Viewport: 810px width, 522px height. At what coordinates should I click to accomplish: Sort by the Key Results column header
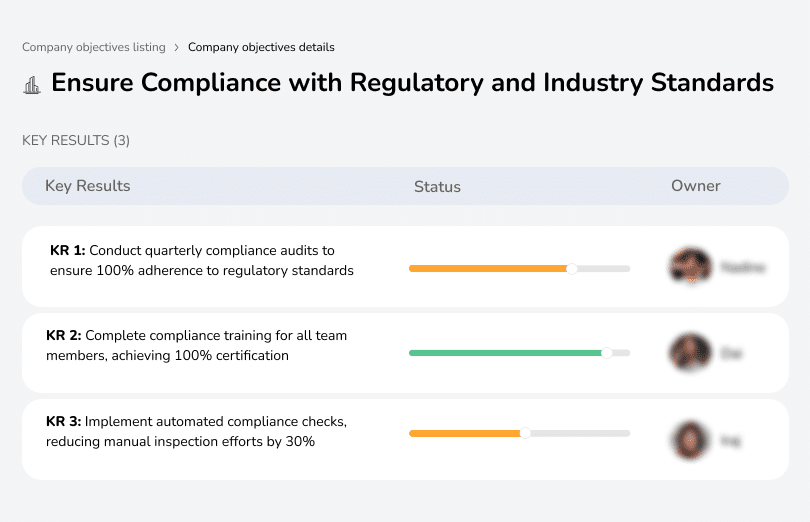pos(88,186)
